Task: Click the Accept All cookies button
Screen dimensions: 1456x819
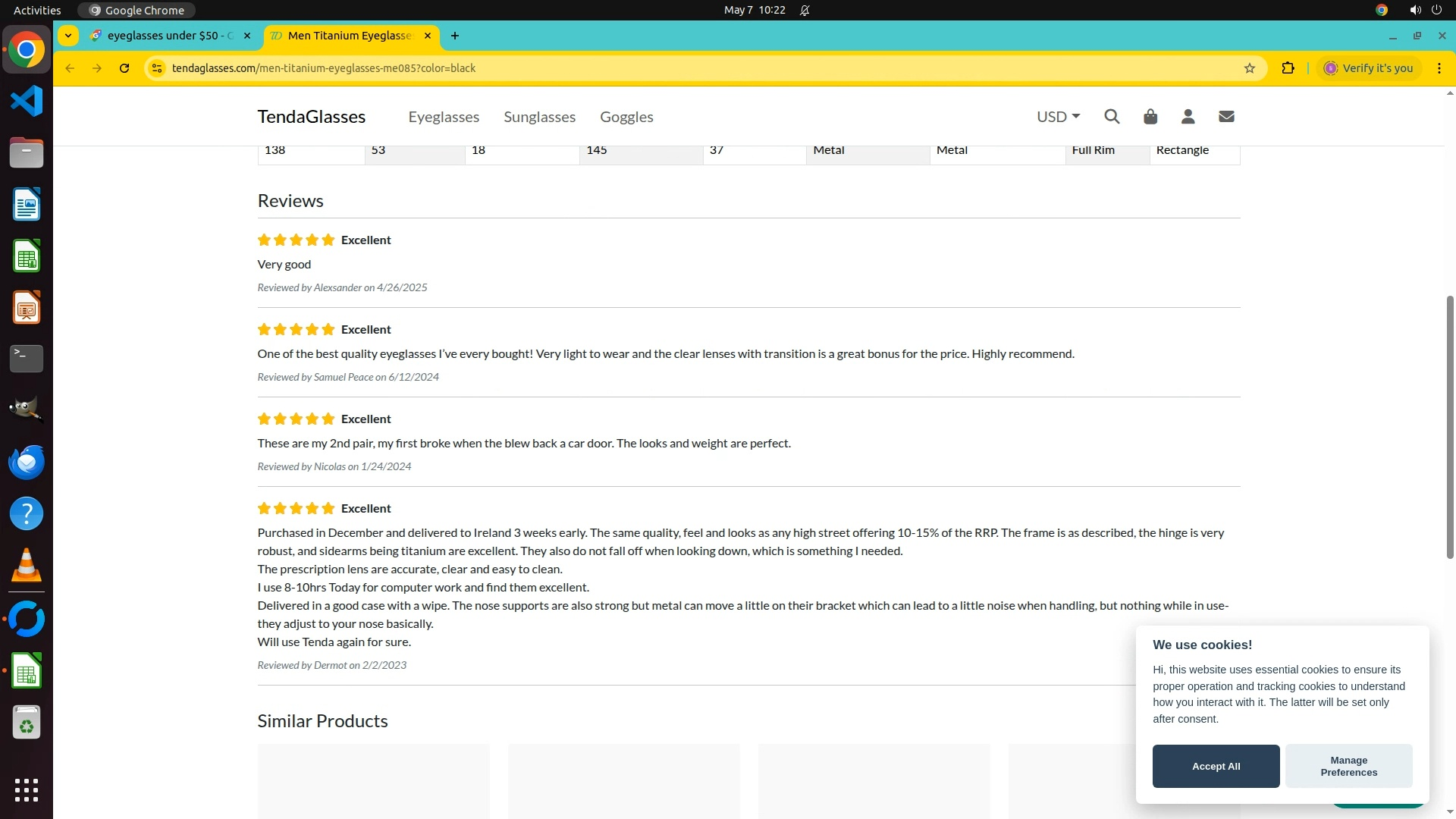Action: pyautogui.click(x=1216, y=766)
